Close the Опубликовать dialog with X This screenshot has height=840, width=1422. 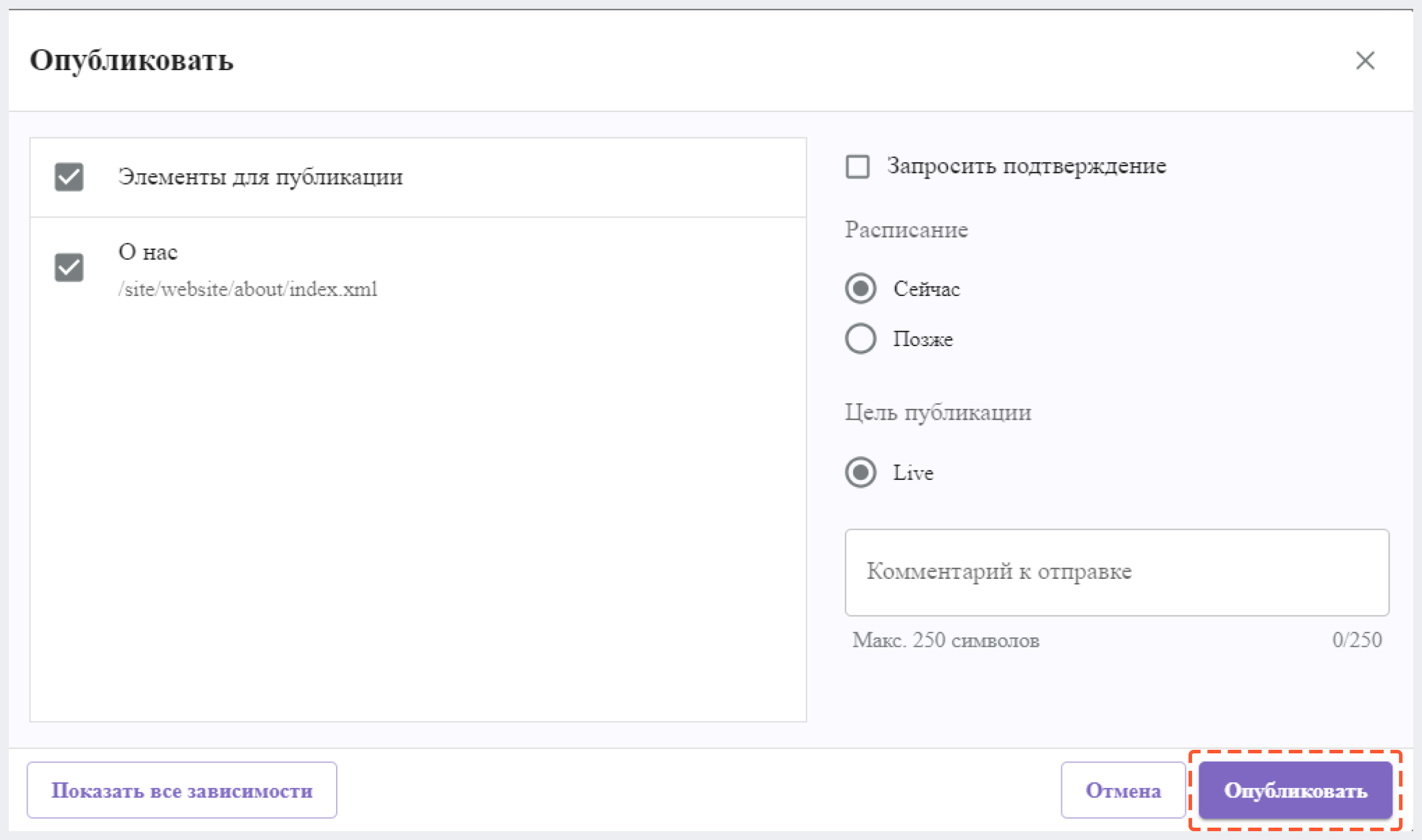tap(1365, 60)
